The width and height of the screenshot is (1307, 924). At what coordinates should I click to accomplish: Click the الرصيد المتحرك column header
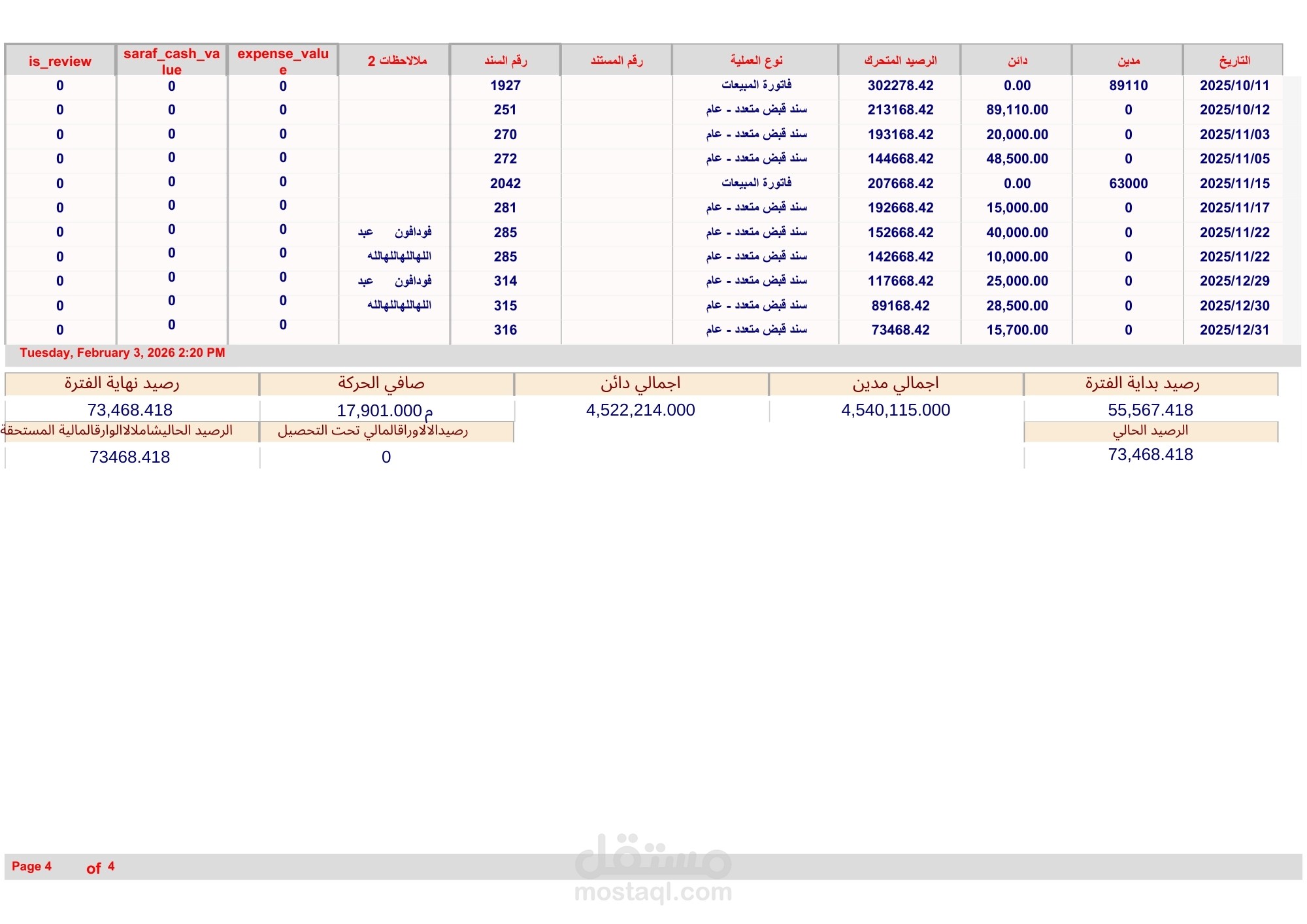pos(900,61)
